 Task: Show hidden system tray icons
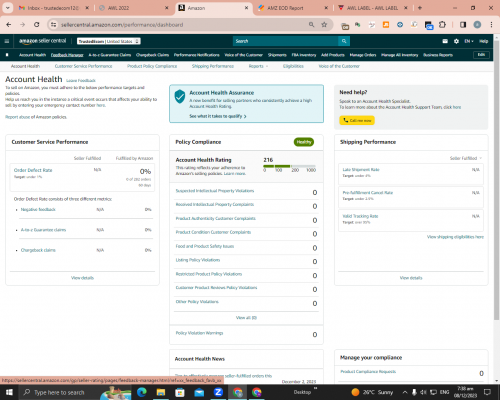[405, 392]
